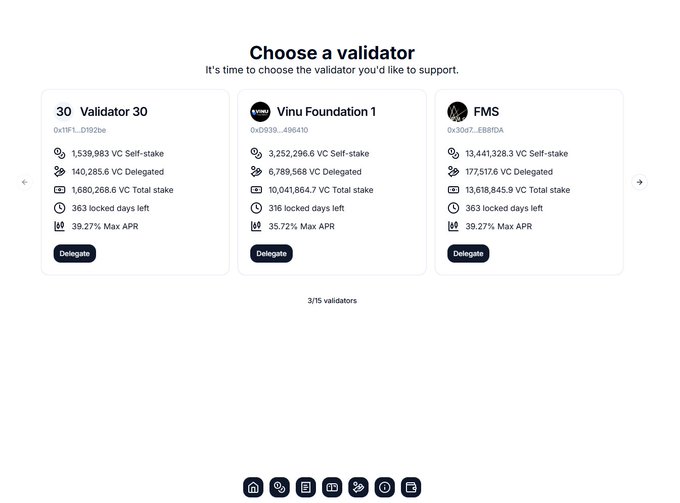Delegate to Vinu Foundation 1
The height and width of the screenshot is (503, 680).
click(x=271, y=254)
